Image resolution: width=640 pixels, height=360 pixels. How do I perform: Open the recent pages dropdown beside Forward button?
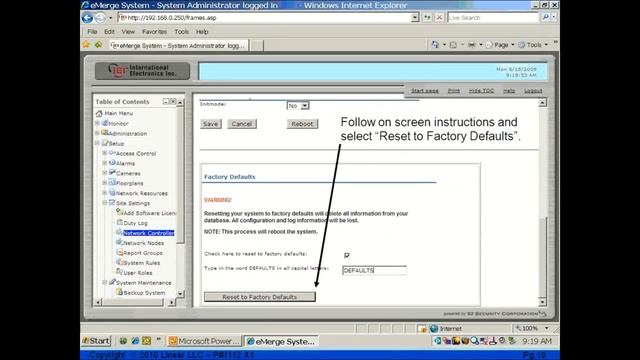pyautogui.click(x=110, y=18)
